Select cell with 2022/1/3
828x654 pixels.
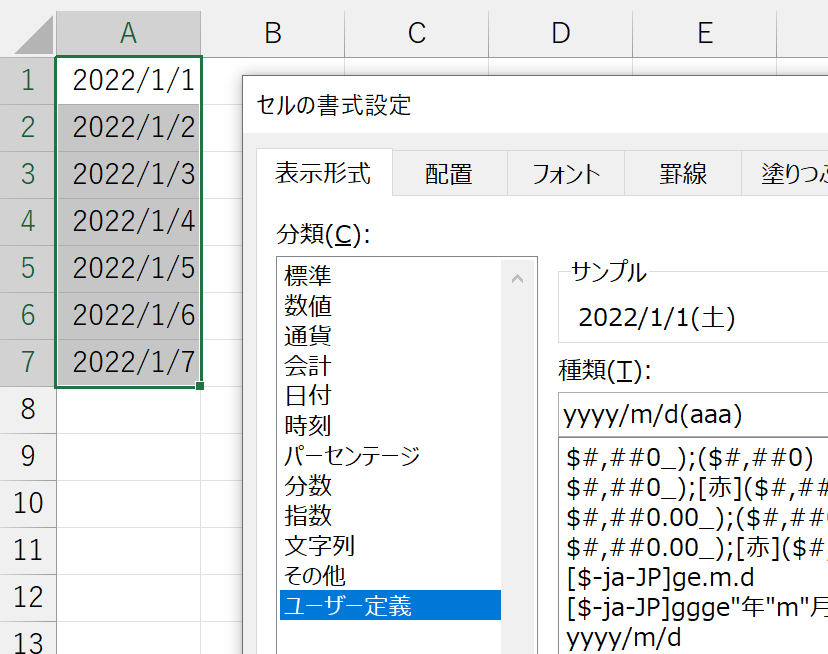[128, 174]
